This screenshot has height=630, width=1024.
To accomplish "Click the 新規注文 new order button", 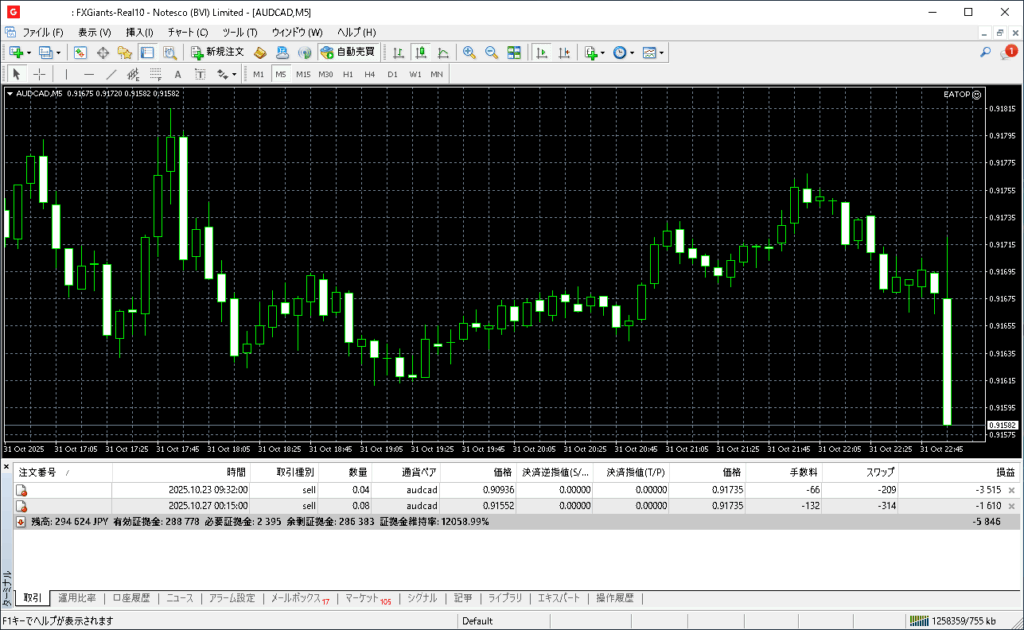I will [217, 52].
